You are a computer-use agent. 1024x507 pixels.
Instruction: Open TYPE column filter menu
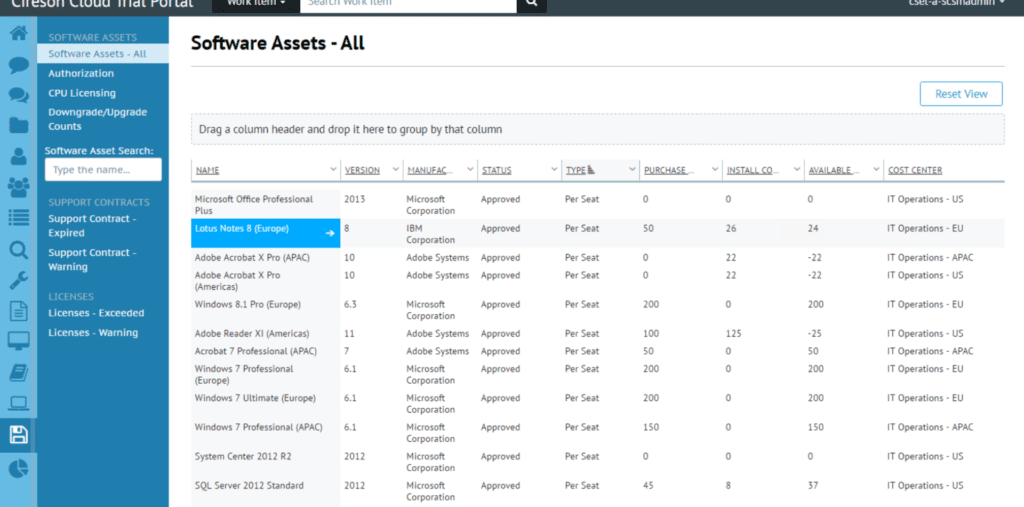pos(632,170)
